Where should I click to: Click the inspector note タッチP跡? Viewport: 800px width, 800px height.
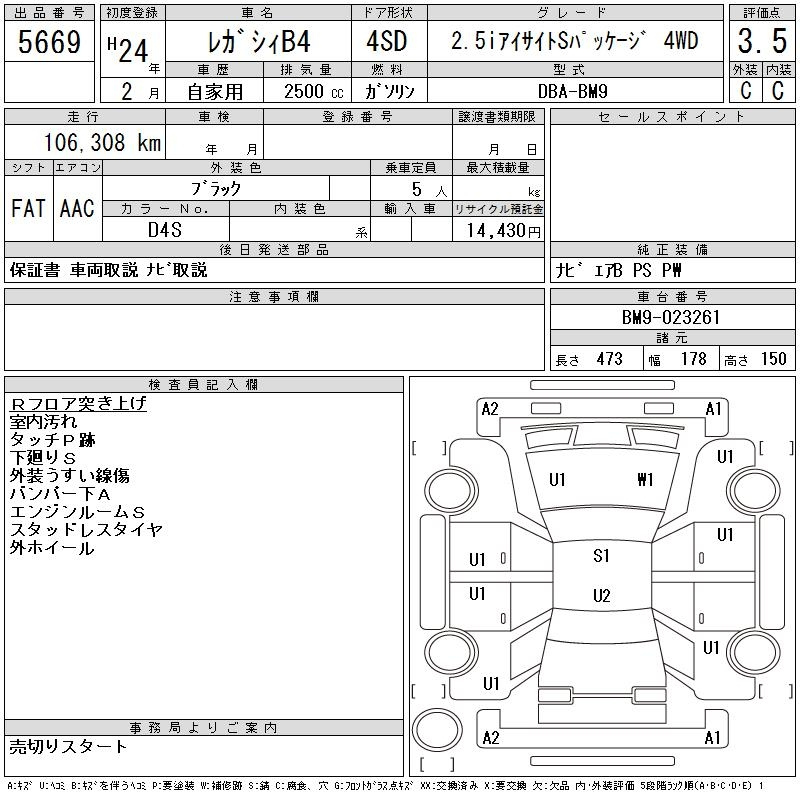pos(52,439)
